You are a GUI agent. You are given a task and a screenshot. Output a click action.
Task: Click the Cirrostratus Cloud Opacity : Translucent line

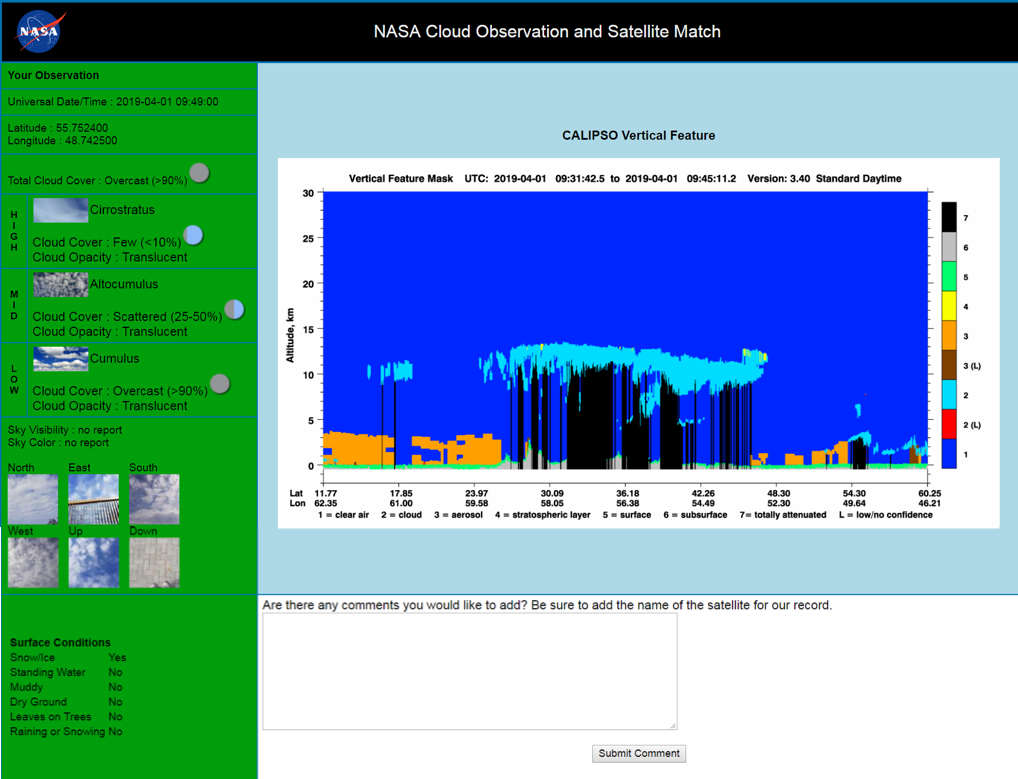[110, 257]
